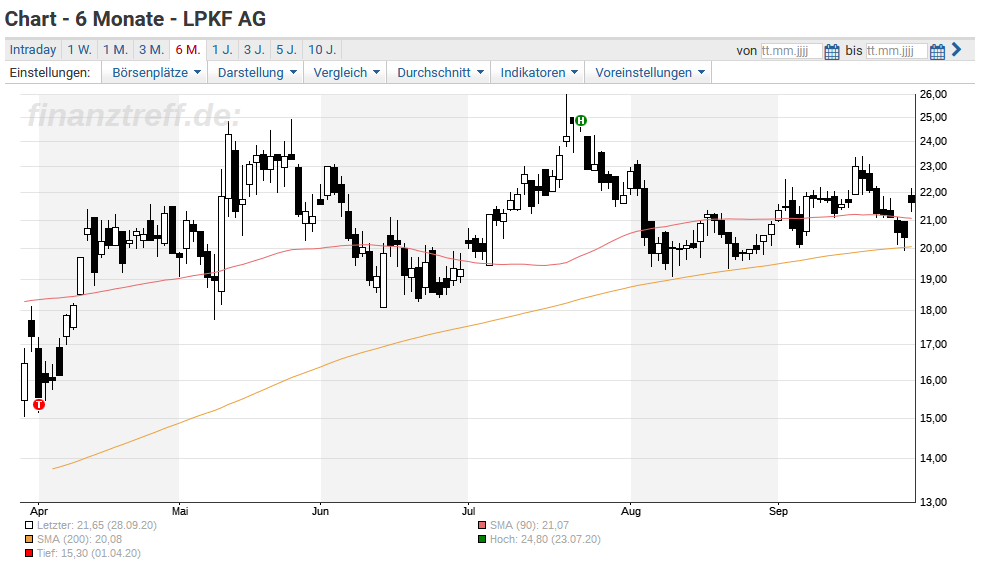Select the 1 M. timeframe tab
This screenshot has width=983, height=569.
click(x=115, y=50)
